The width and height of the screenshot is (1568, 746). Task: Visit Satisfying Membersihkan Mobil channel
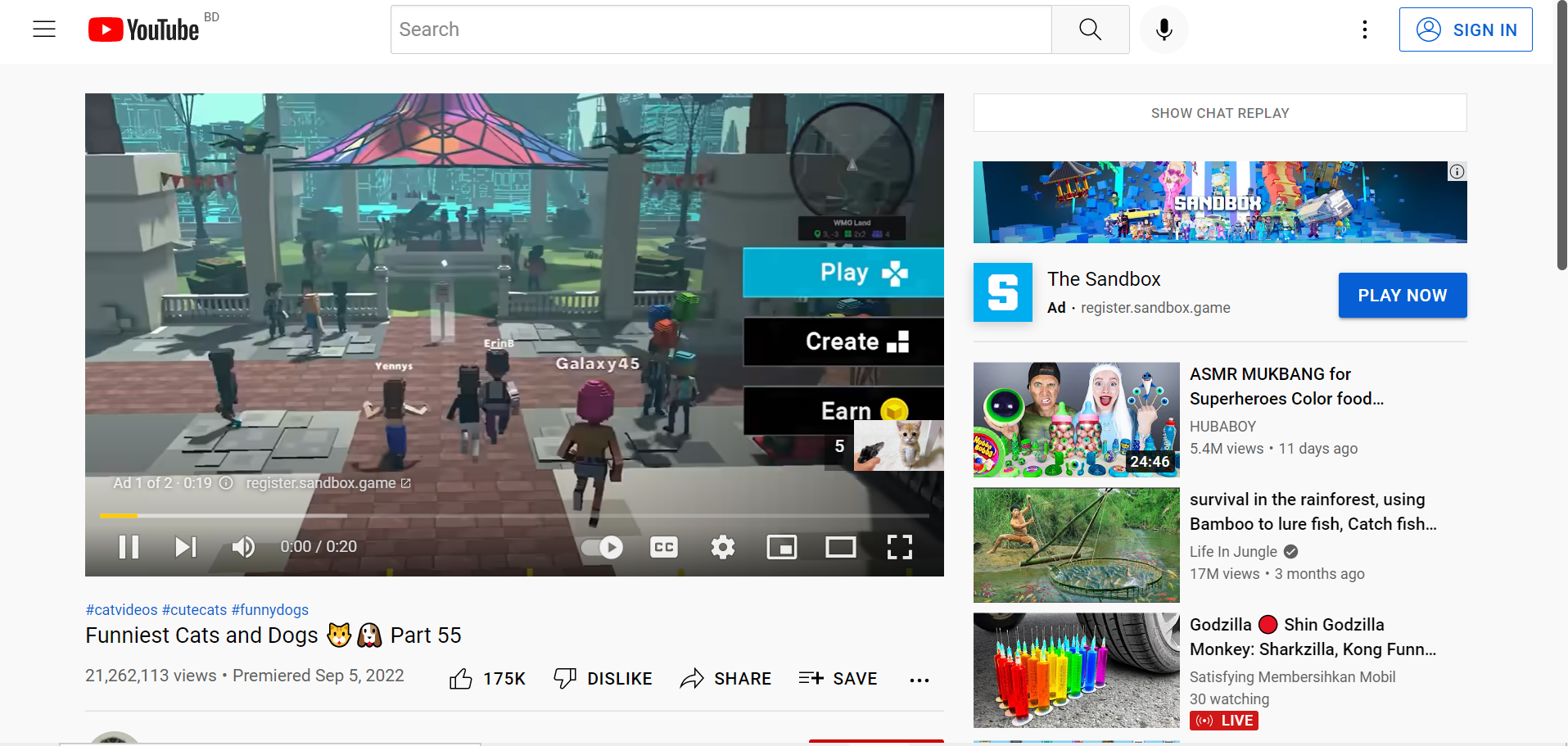[x=1292, y=677]
